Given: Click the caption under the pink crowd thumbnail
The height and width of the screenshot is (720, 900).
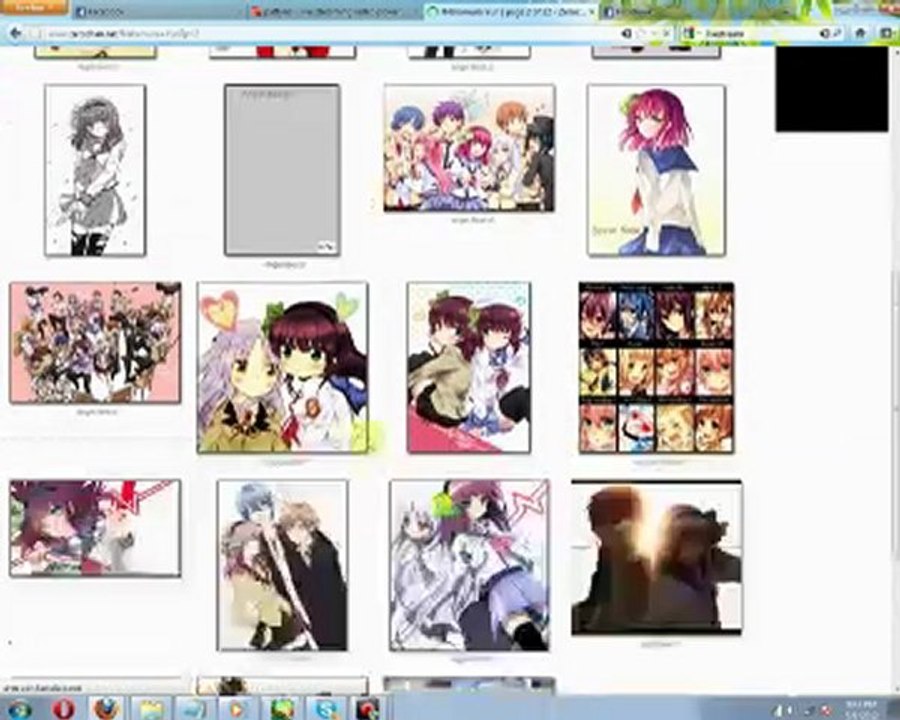Looking at the screenshot, I should pyautogui.click(x=96, y=412).
